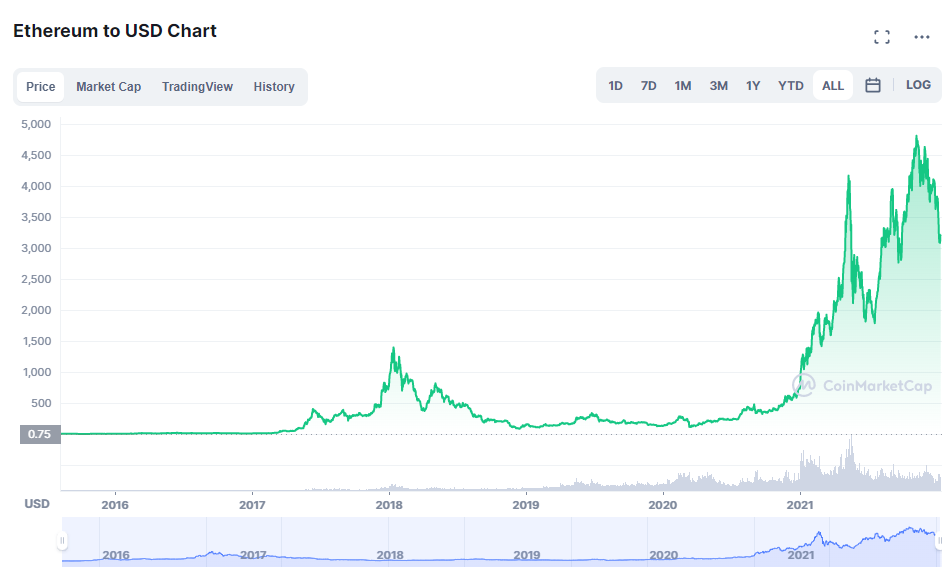Toggle the LOG scale button
Image resolution: width=949 pixels, height=574 pixels.
coord(918,85)
